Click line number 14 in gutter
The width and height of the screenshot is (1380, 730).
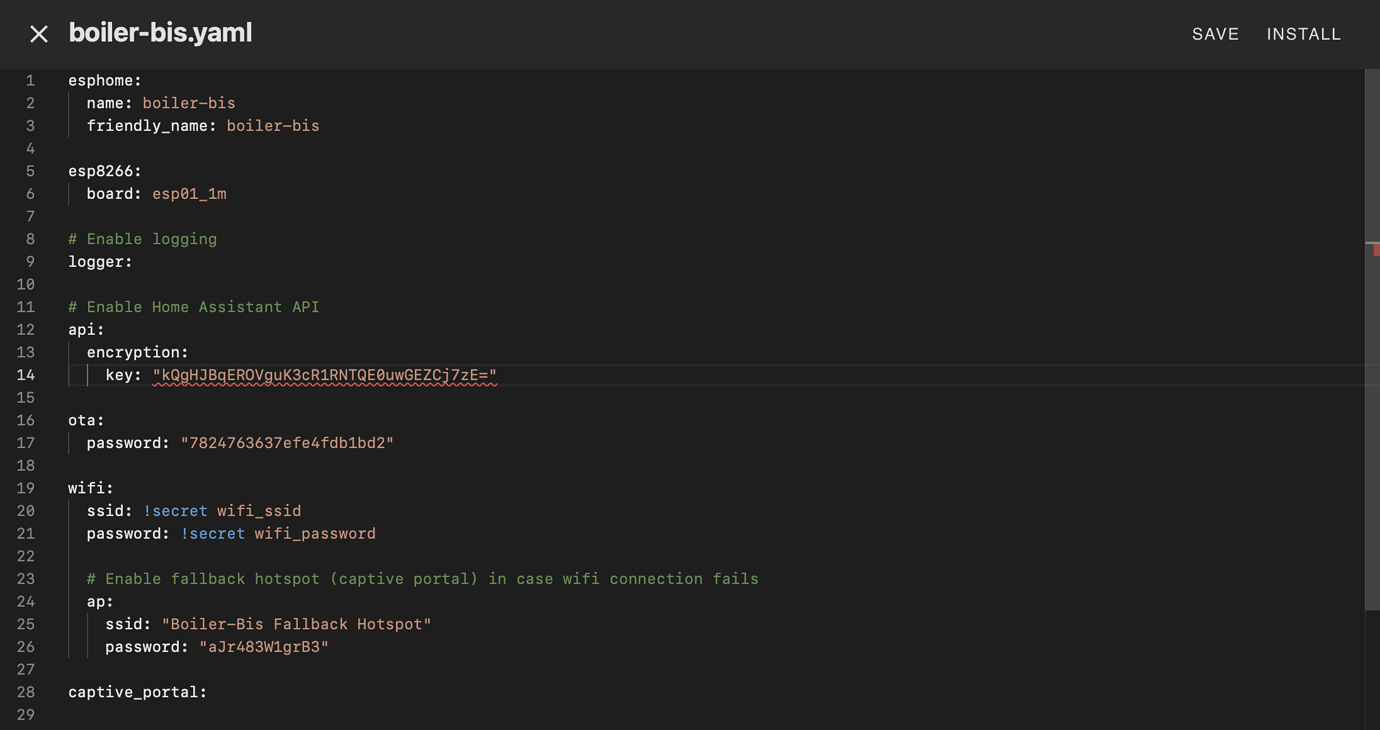click(26, 375)
